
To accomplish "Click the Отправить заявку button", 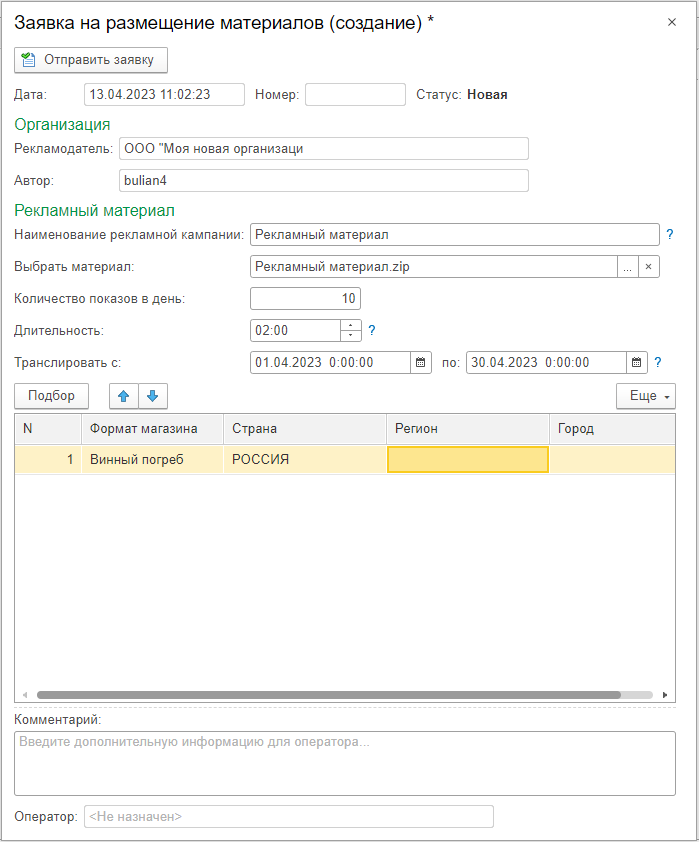I will (91, 60).
